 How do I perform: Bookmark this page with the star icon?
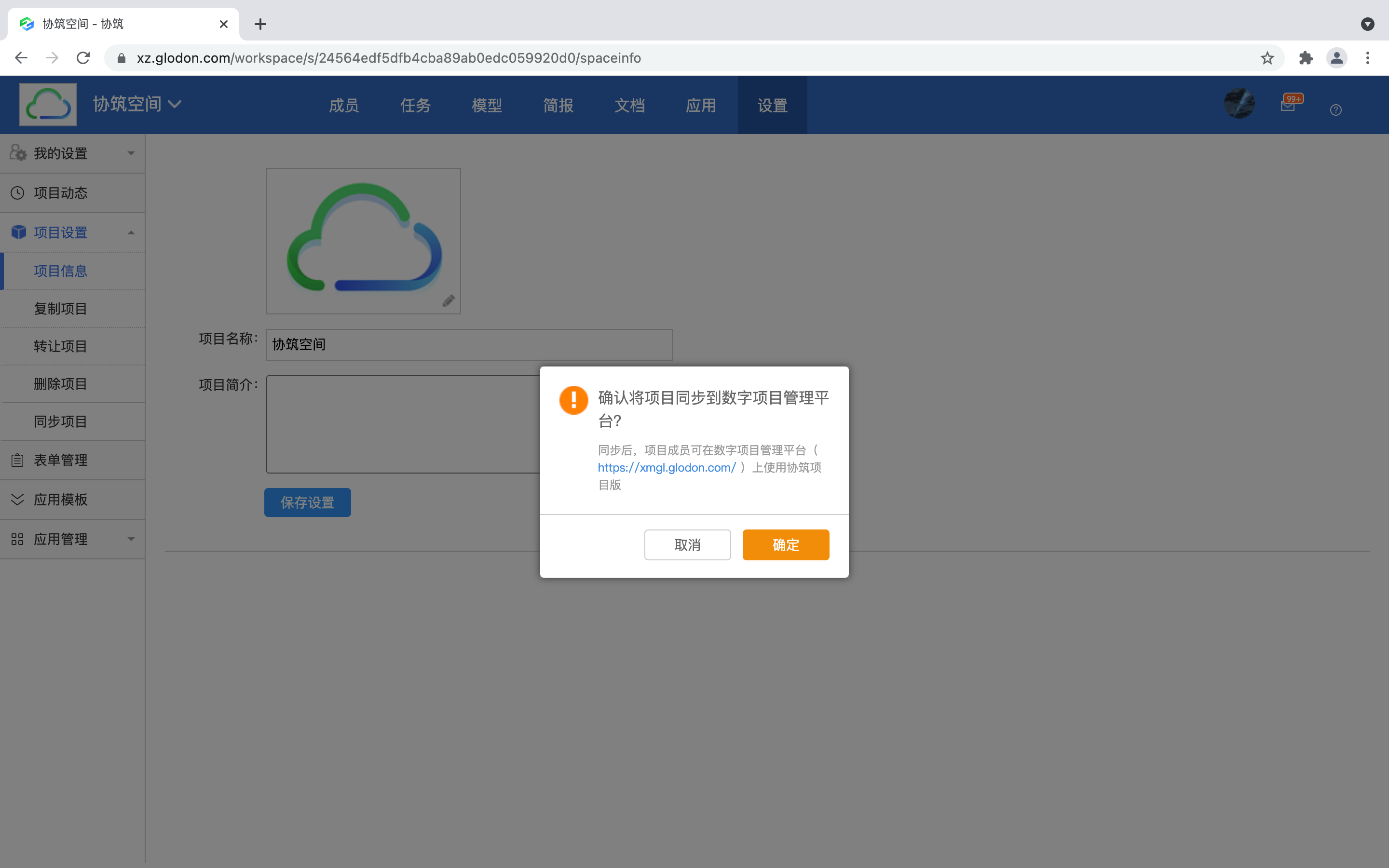tap(1267, 58)
